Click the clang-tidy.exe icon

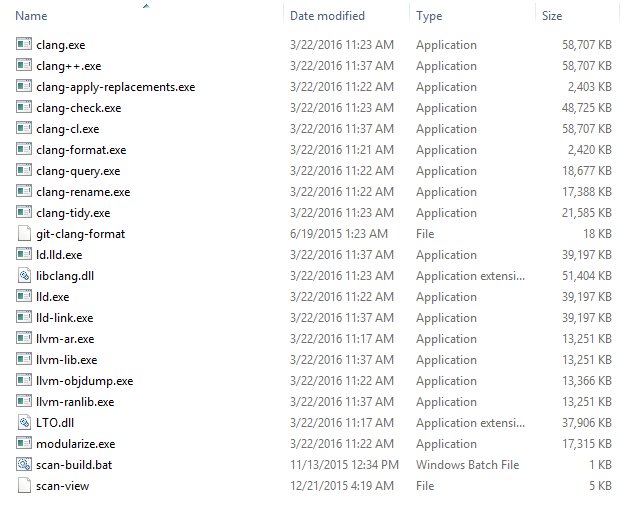click(x=24, y=212)
